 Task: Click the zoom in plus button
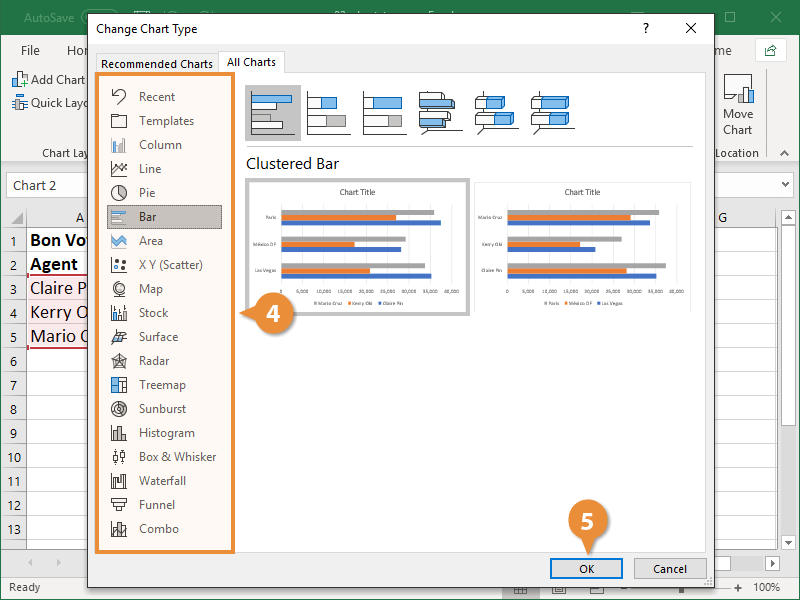(738, 588)
